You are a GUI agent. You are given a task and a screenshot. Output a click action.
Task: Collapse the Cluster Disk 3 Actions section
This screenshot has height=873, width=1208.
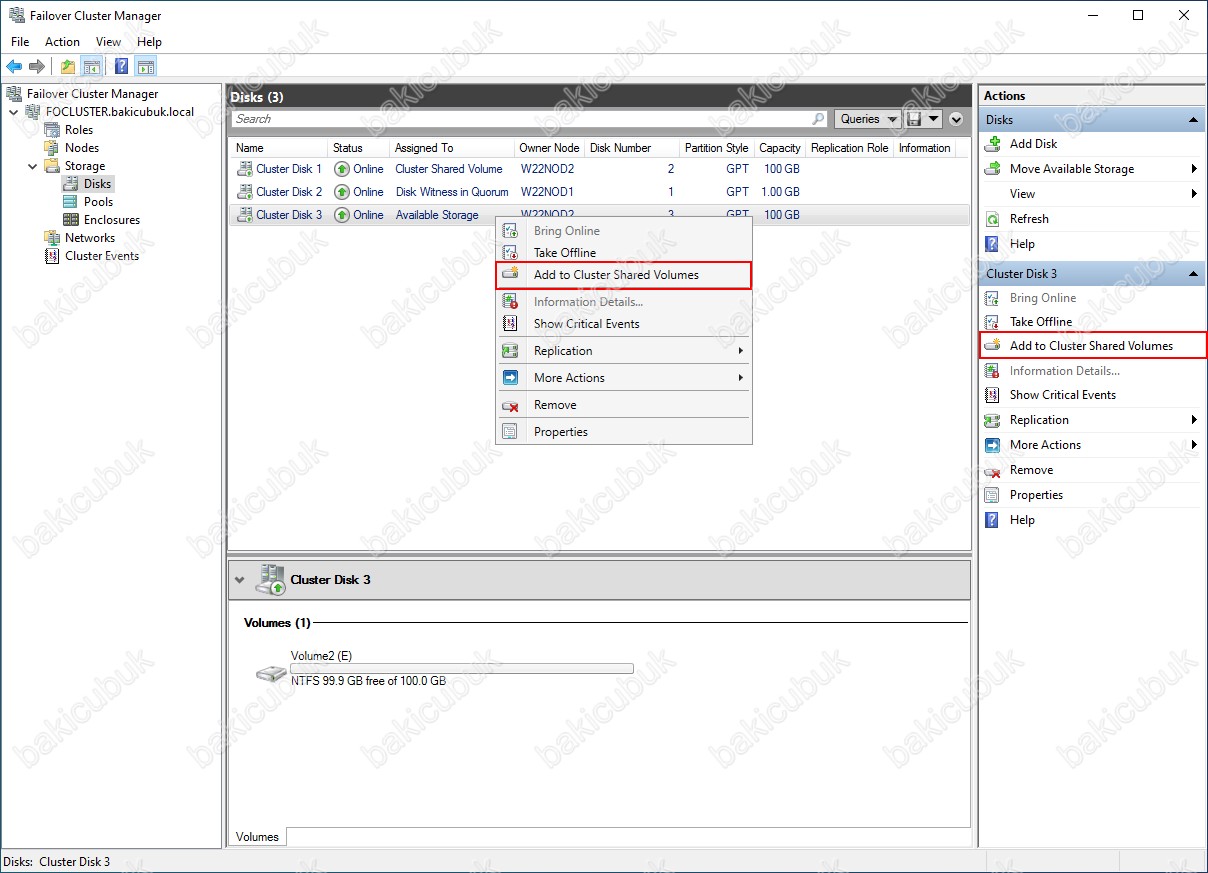click(1193, 274)
